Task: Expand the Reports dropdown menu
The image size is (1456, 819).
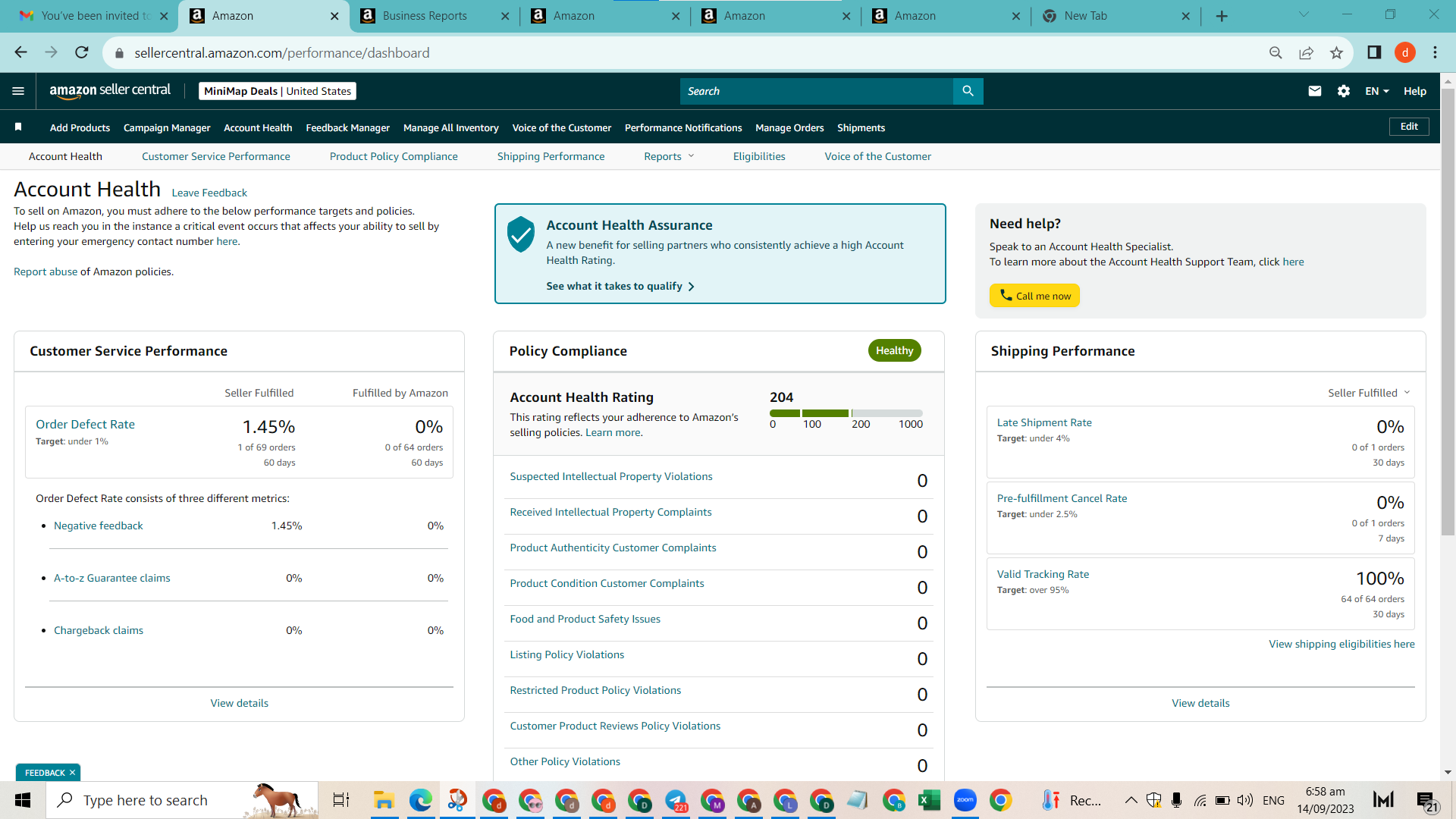Action: 669,156
